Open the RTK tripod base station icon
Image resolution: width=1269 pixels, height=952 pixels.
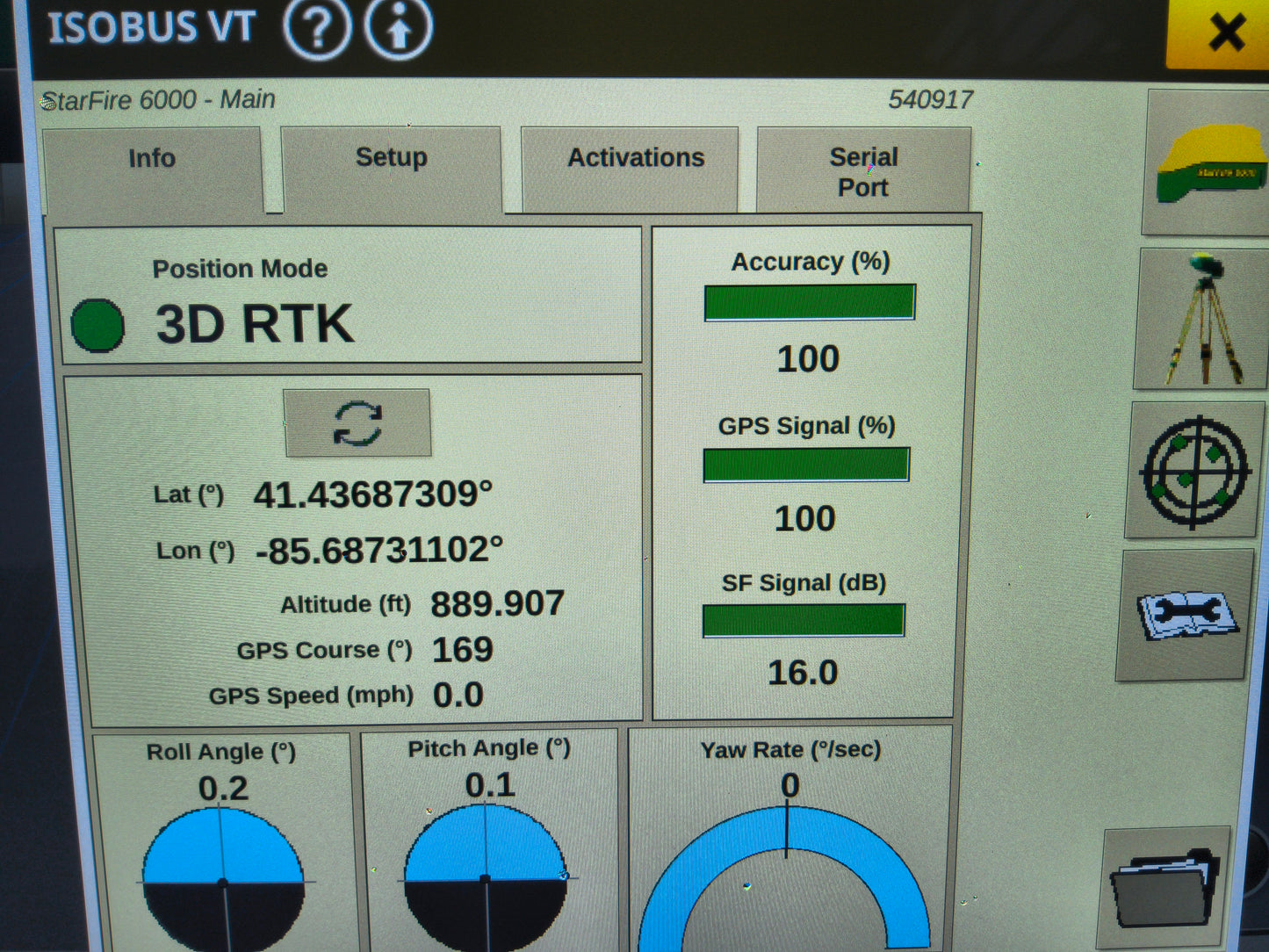click(x=1202, y=319)
